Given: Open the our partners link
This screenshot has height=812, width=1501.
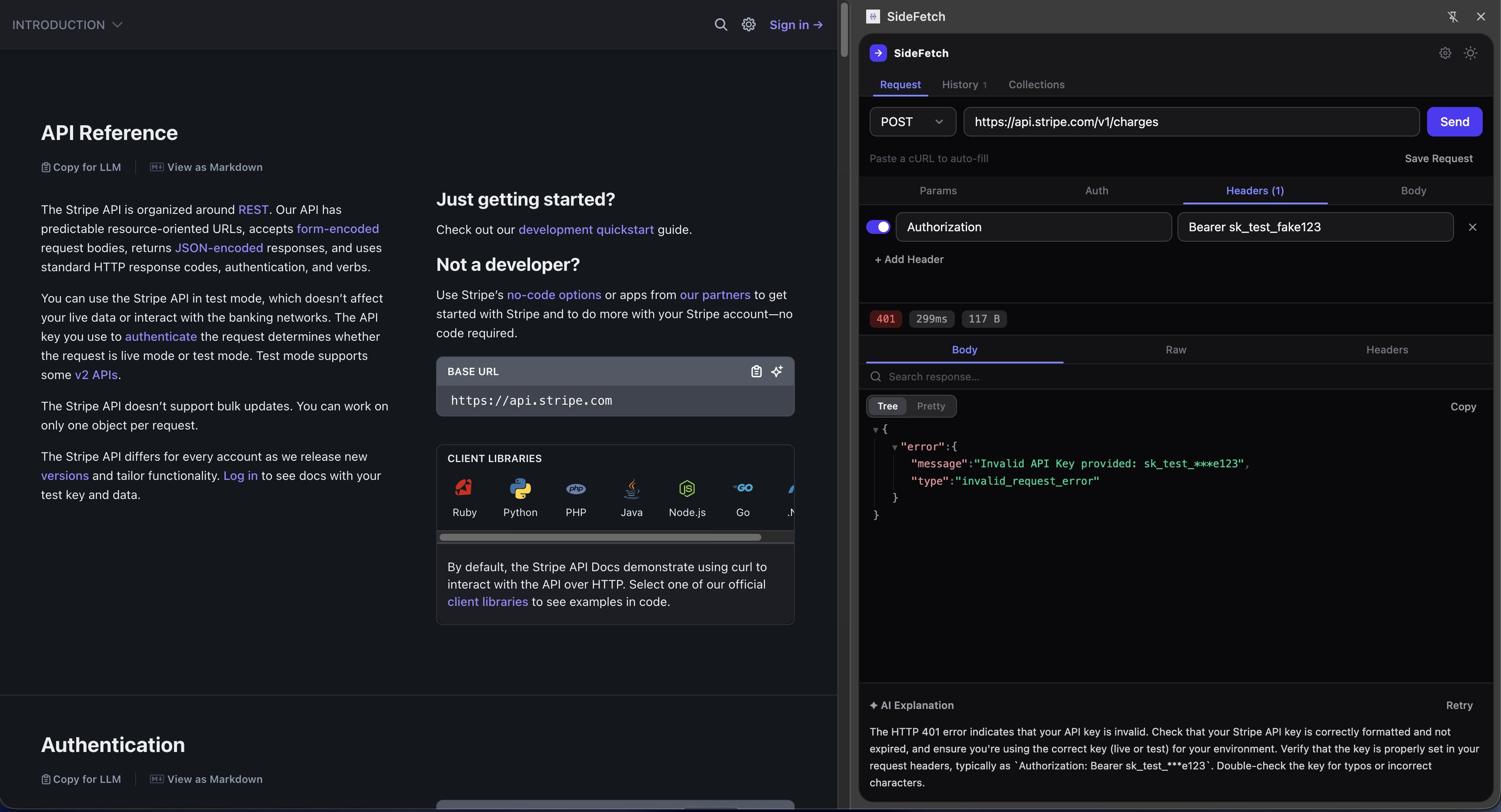Looking at the screenshot, I should click(715, 295).
